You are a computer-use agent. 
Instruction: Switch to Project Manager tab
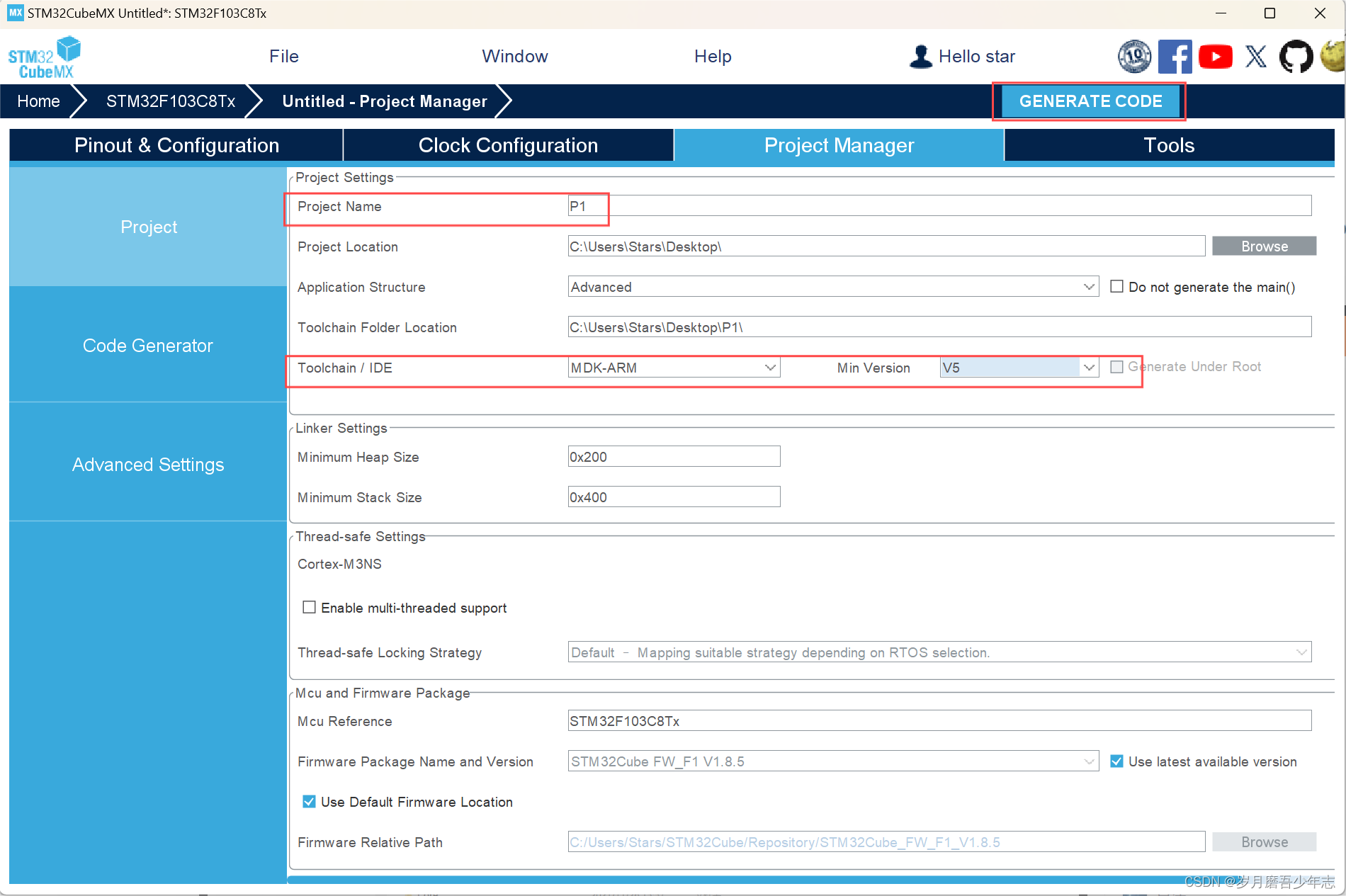(839, 145)
